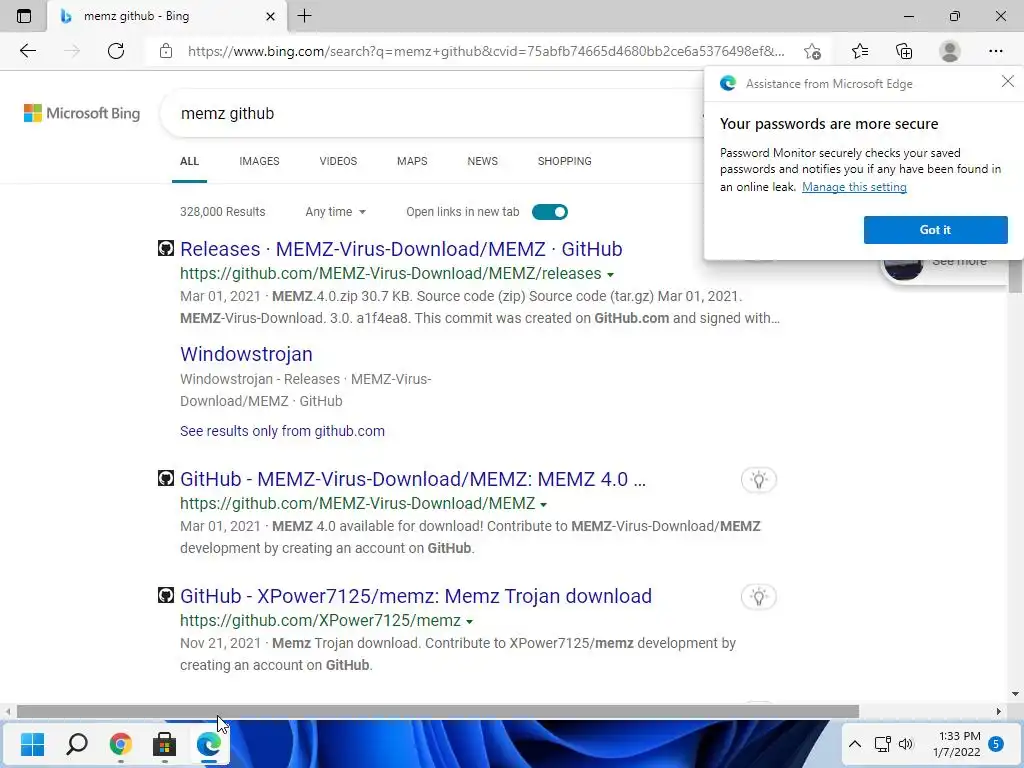Open GitHub MEMZ 4.0 result link
The width and height of the screenshot is (1024, 768).
(413, 479)
